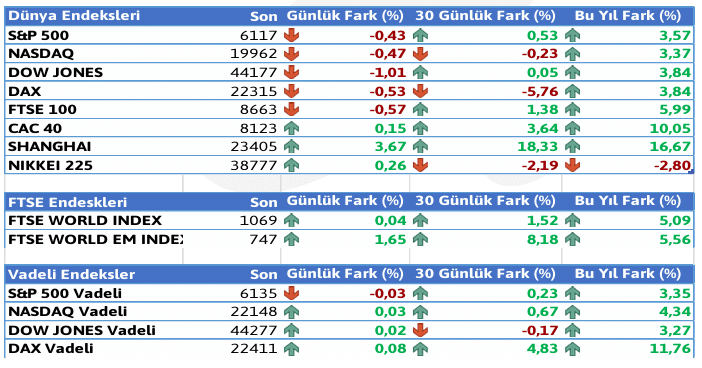702x368 pixels.
Task: Click the S&P 500 Vadeli daily down arrow
Action: pos(291,293)
